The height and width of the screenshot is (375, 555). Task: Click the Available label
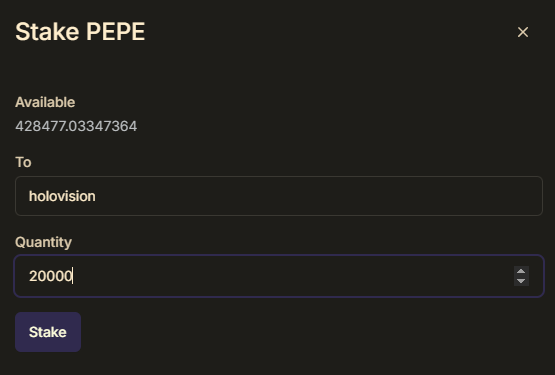coord(45,102)
